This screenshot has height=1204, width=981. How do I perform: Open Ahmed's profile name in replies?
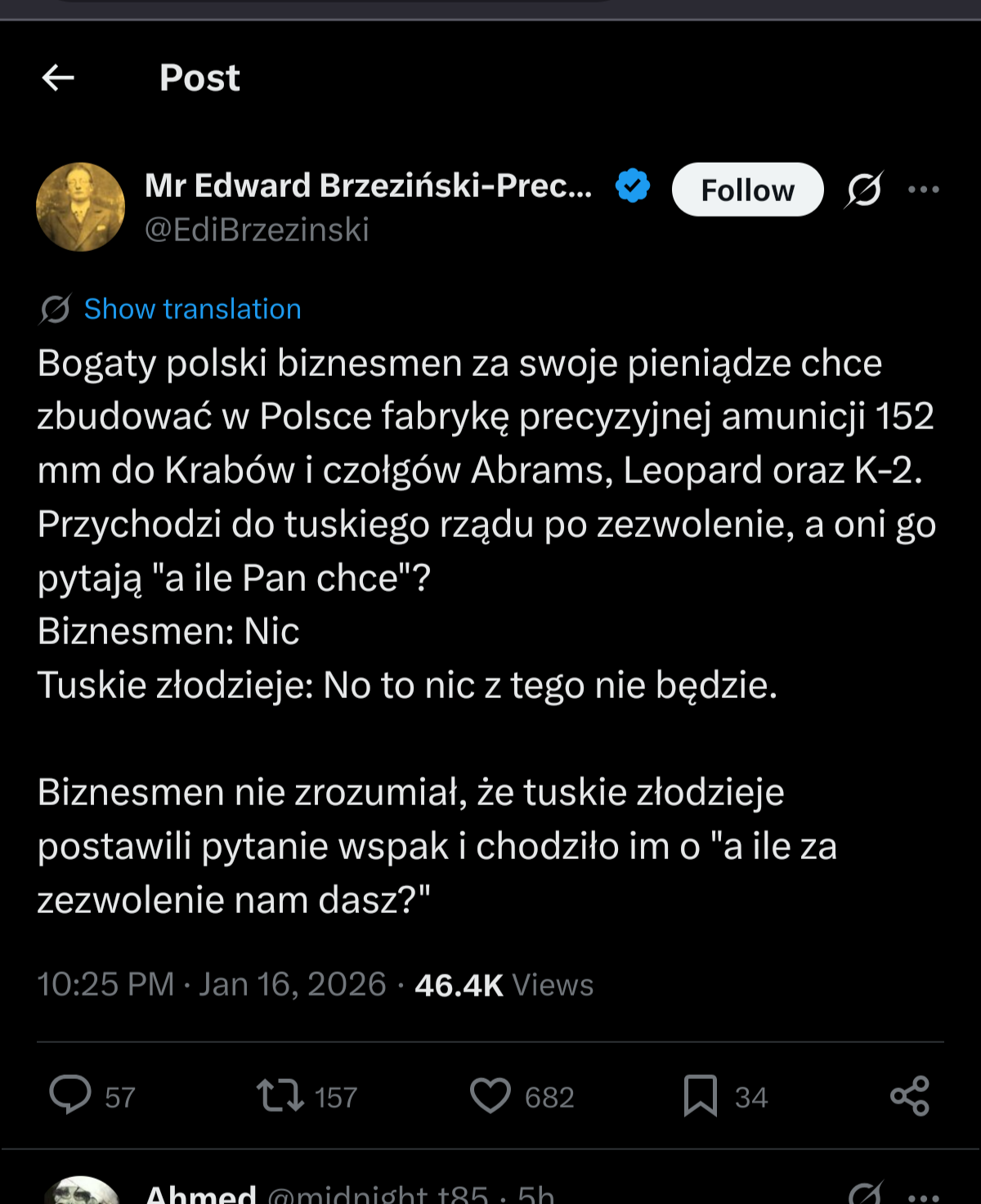pos(201,1195)
